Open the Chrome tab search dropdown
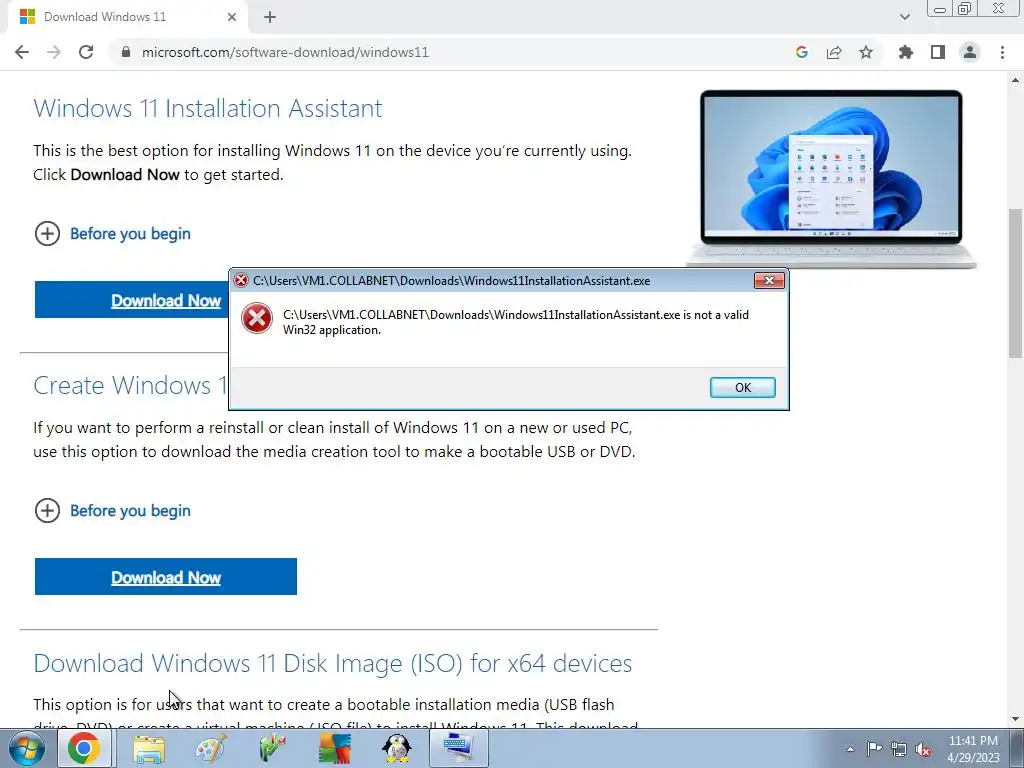 [x=904, y=17]
